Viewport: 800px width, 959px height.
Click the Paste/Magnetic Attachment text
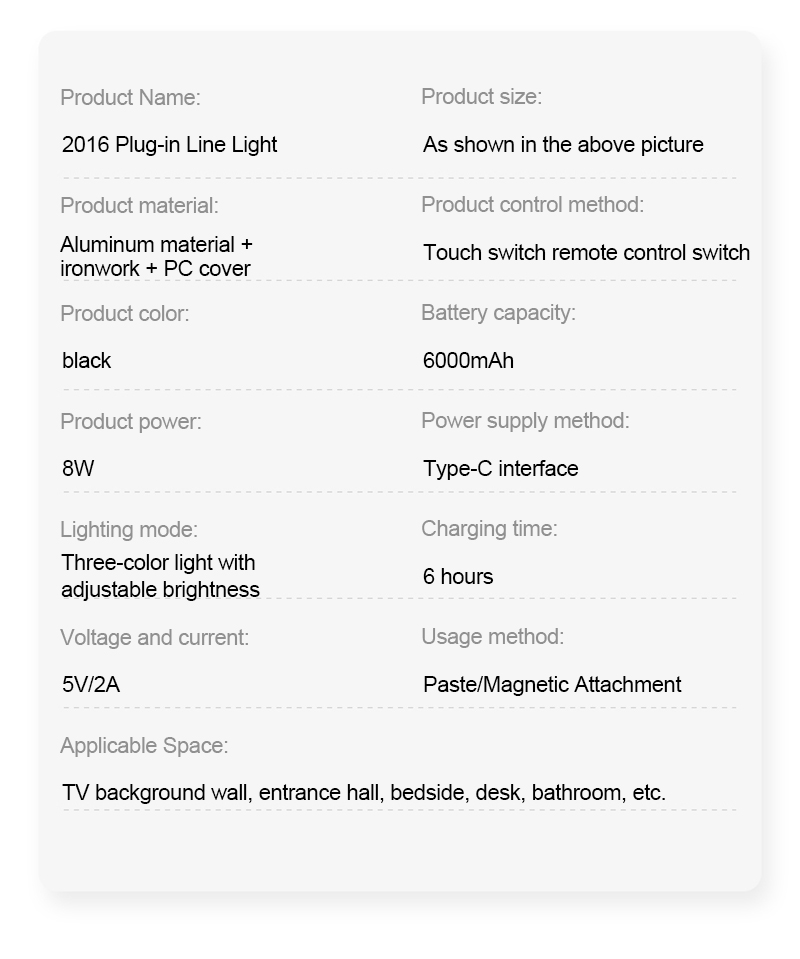click(552, 684)
